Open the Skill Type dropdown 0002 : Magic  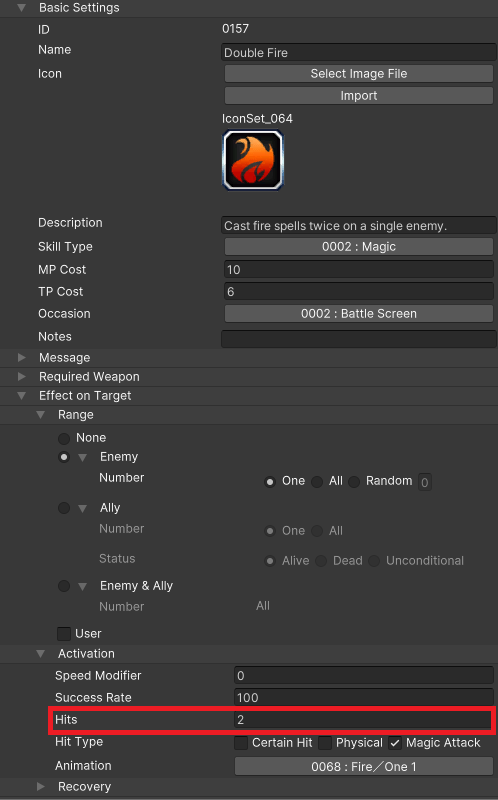(359, 247)
